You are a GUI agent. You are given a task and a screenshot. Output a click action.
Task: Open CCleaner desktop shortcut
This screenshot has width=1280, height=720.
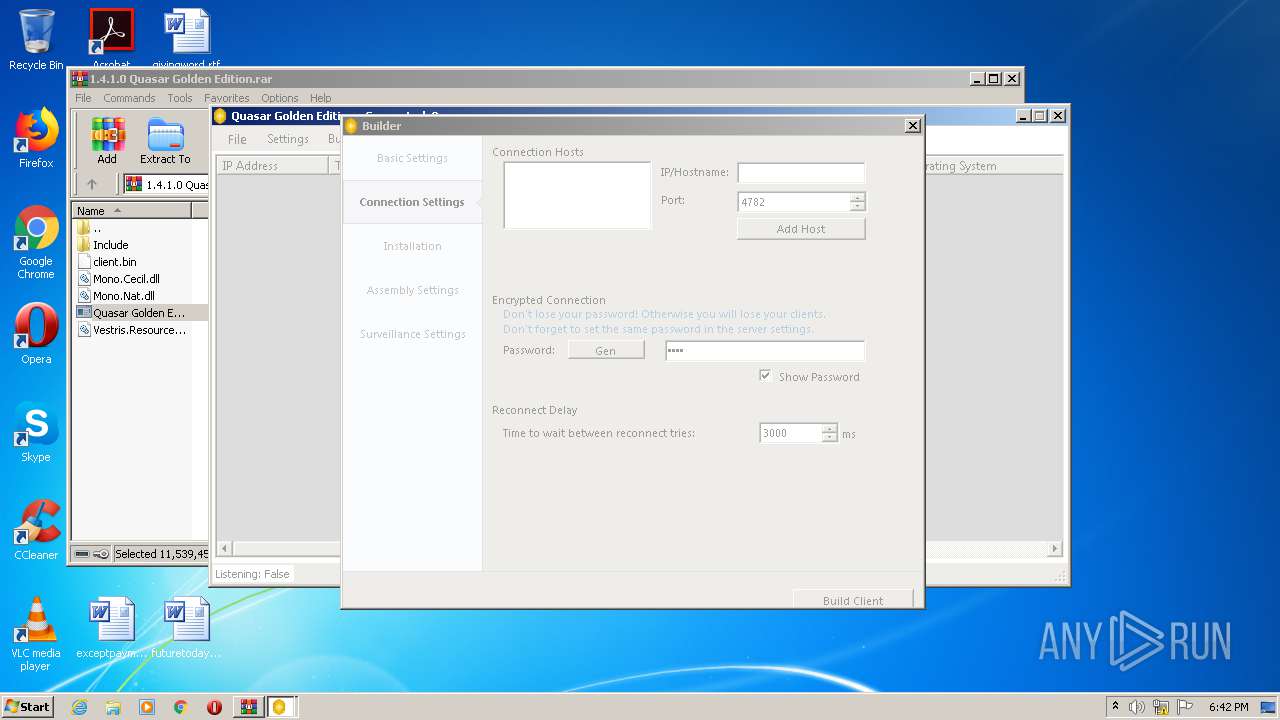pos(36,530)
